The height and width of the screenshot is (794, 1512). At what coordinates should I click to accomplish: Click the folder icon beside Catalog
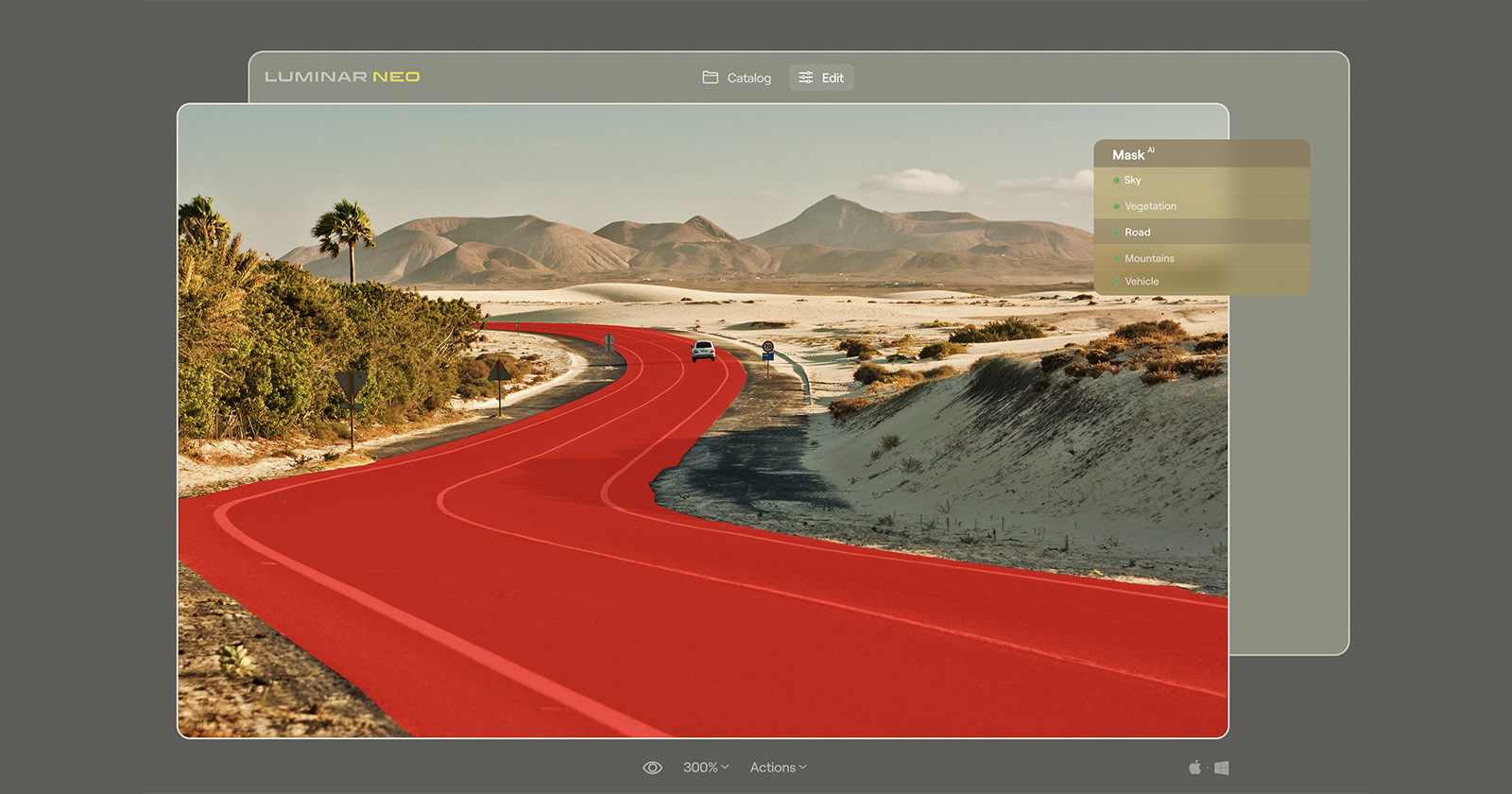(711, 78)
